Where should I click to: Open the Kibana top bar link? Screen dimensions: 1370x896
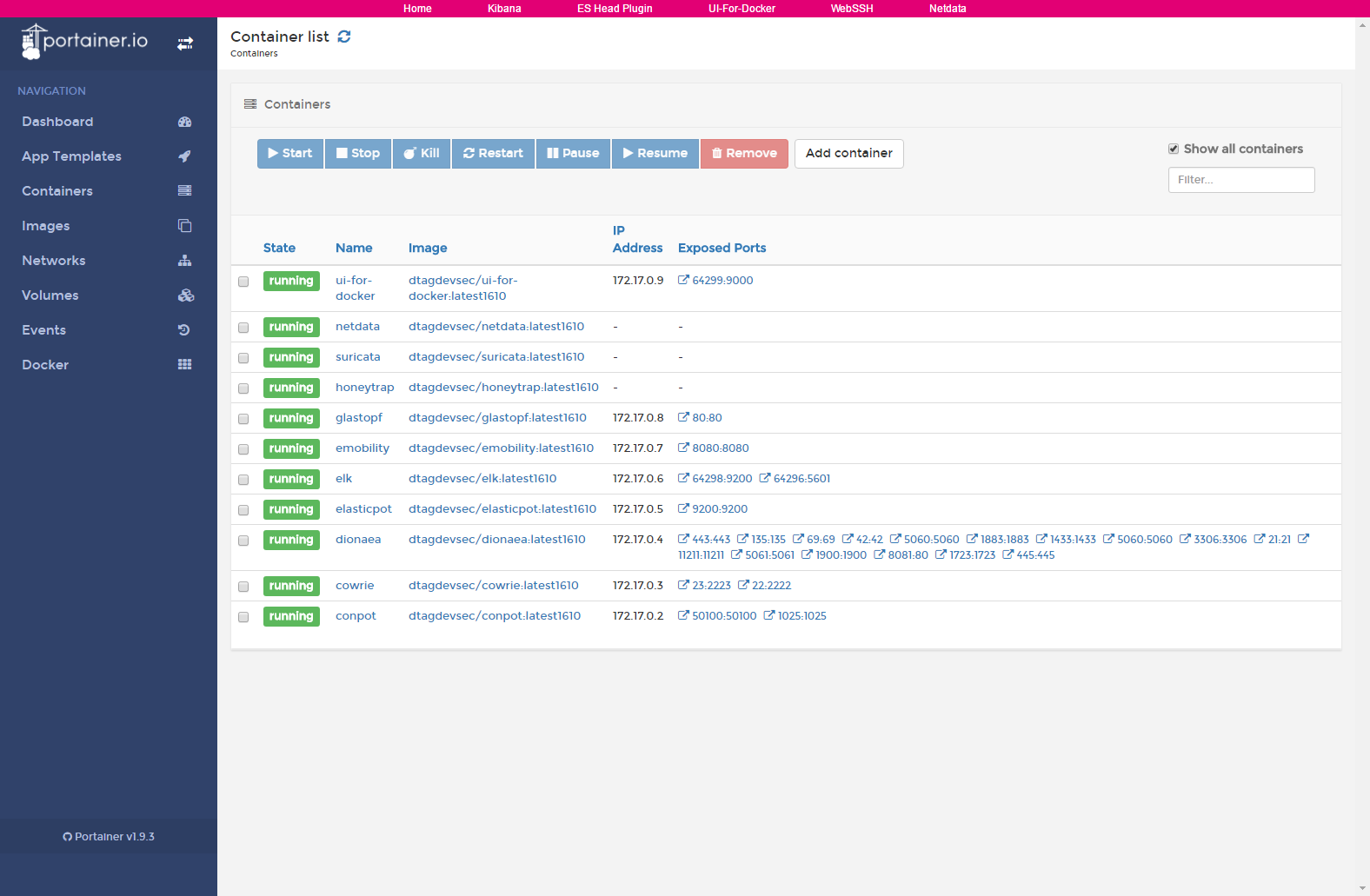point(504,9)
